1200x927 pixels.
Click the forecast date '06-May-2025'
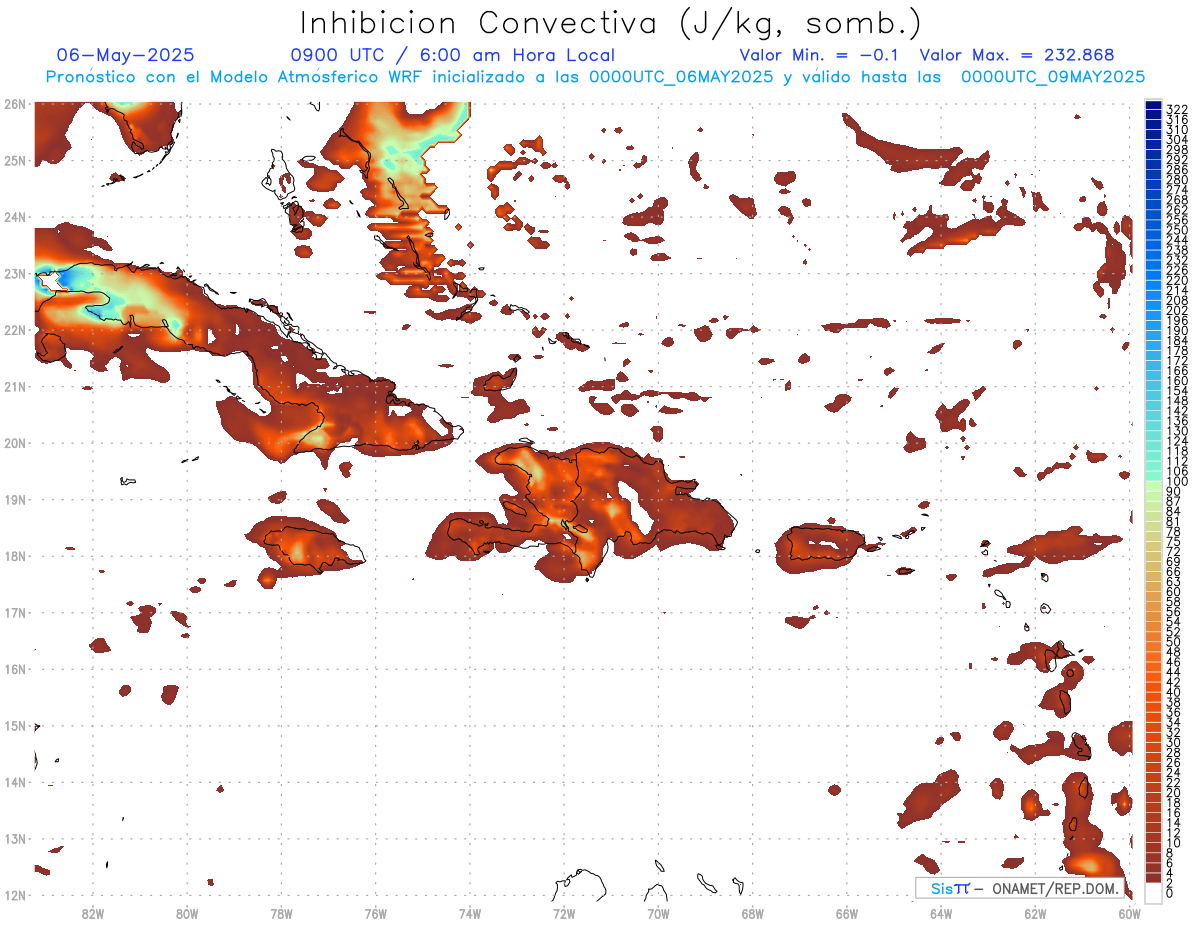[125, 56]
